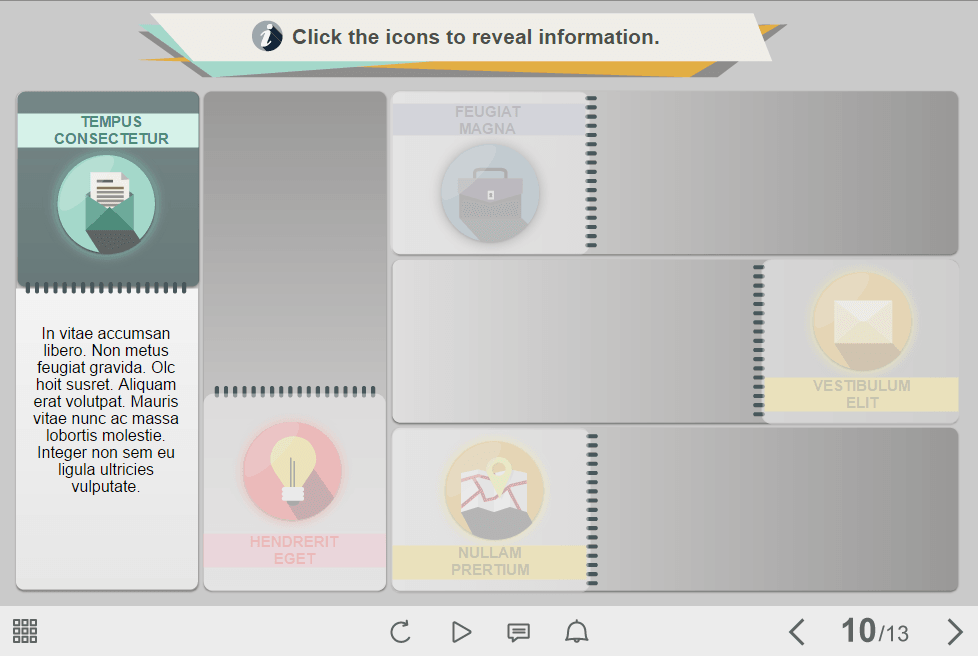
Task: Select the Tempus Consectetur mail document icon
Action: [x=107, y=205]
